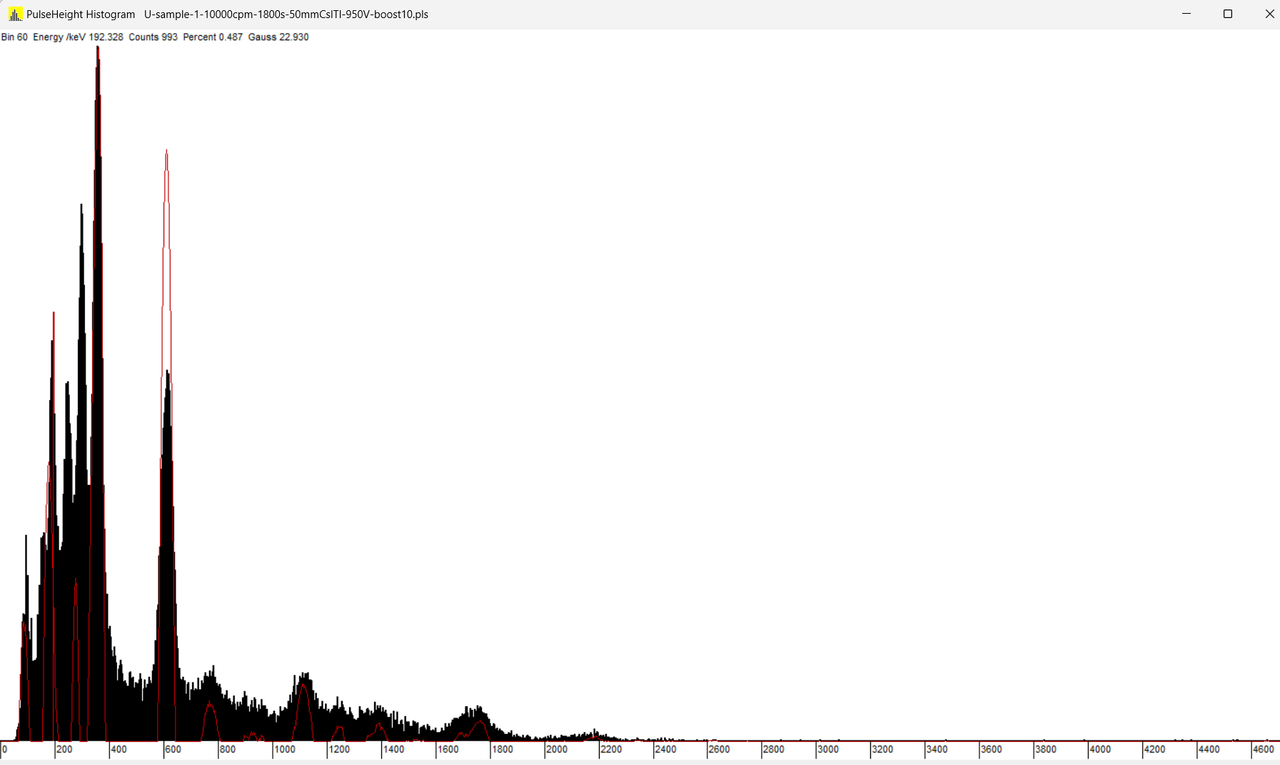Click the axis label 3800
Viewport: 1280px width, 765px height.
pos(1045,749)
